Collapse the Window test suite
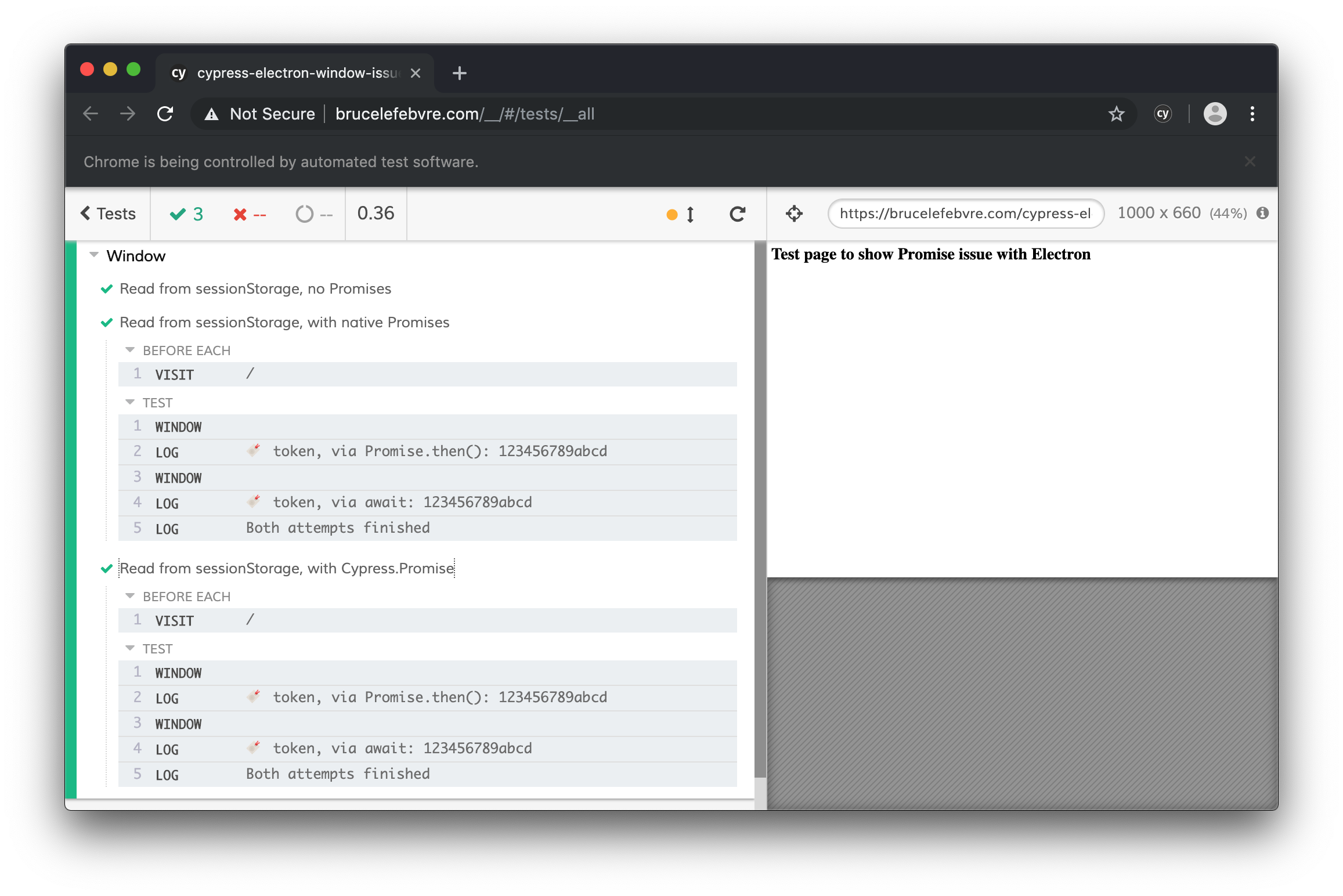The height and width of the screenshot is (896, 1343). pyautogui.click(x=94, y=255)
